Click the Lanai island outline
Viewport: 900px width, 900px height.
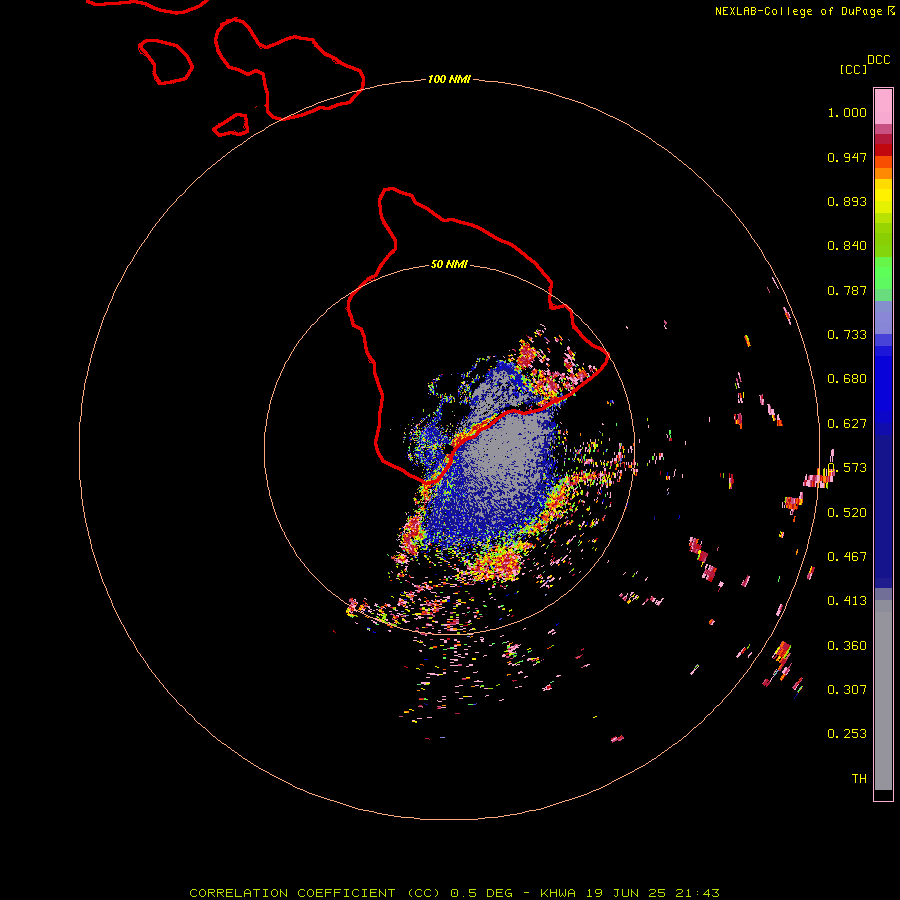click(x=165, y=61)
